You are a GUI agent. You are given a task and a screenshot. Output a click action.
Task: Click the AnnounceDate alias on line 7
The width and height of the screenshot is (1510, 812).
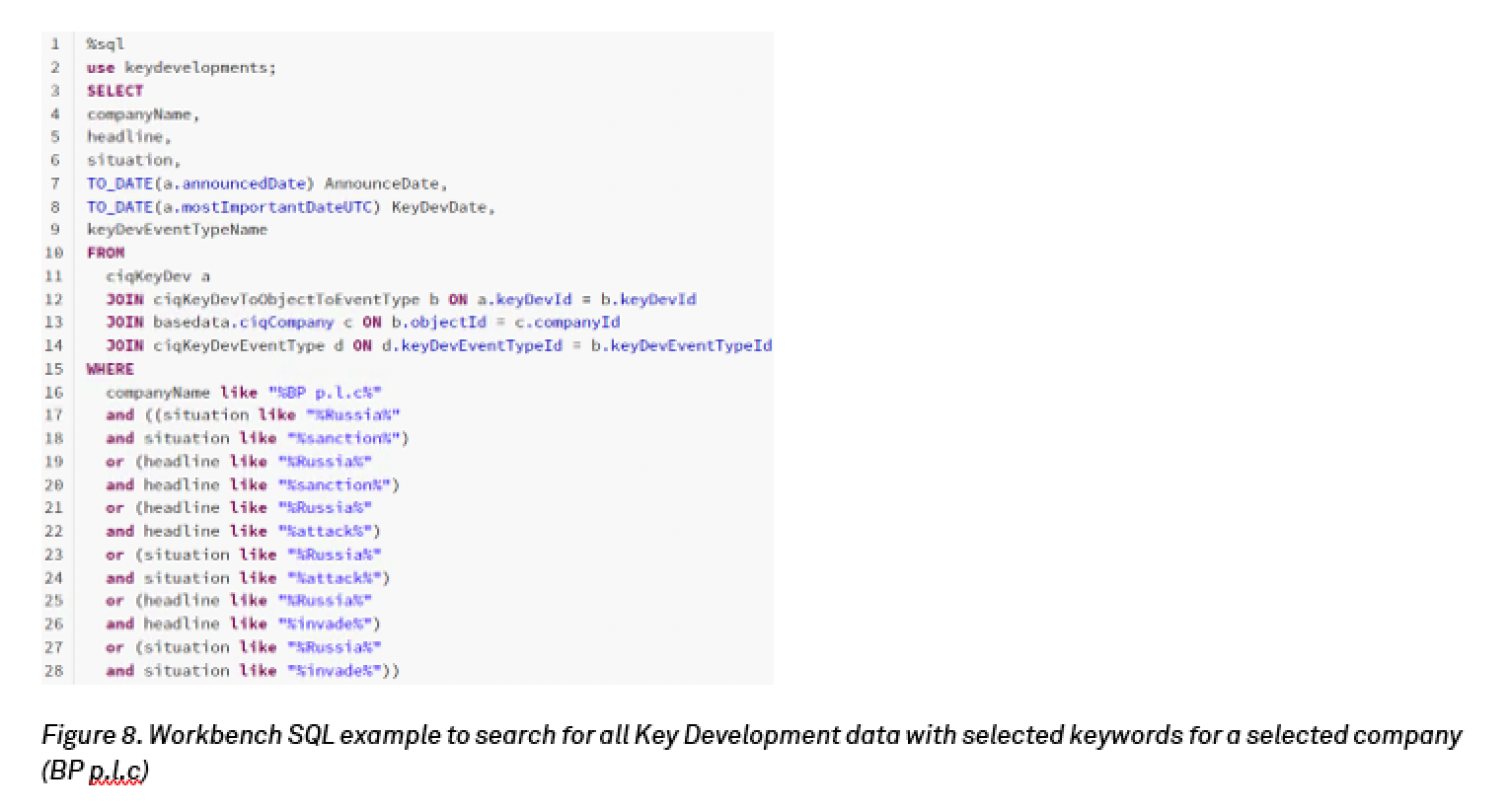point(382,184)
